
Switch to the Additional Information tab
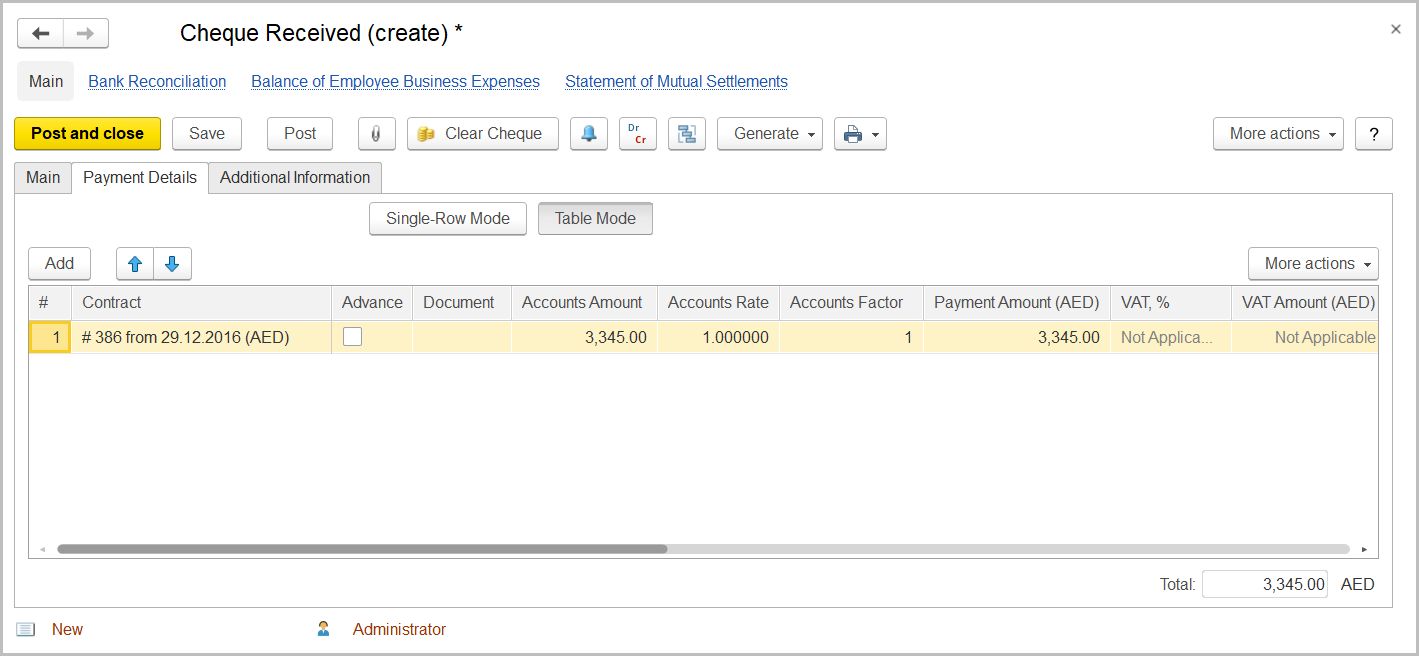click(294, 178)
